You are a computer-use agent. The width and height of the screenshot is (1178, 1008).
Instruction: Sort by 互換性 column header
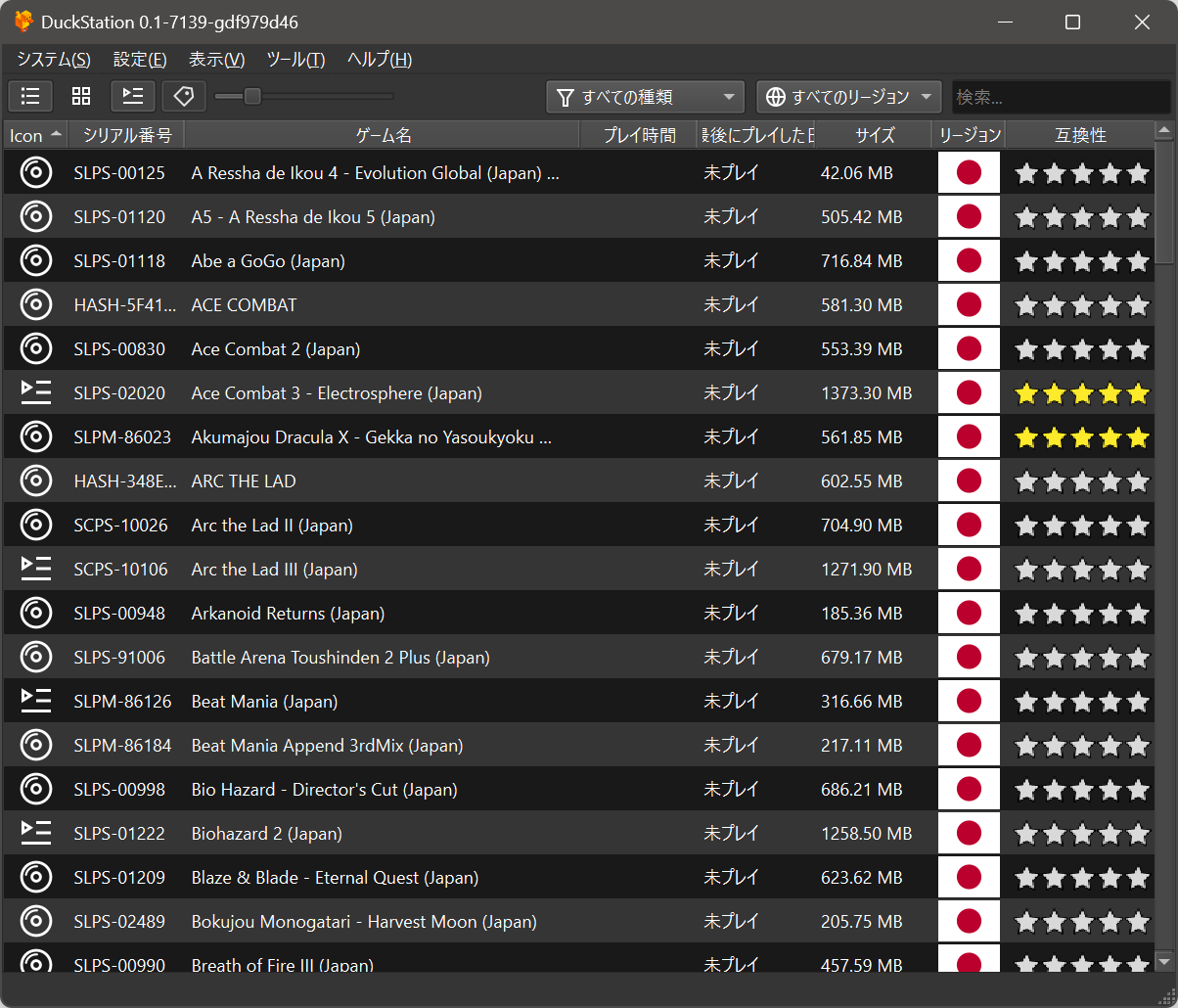click(x=1080, y=135)
